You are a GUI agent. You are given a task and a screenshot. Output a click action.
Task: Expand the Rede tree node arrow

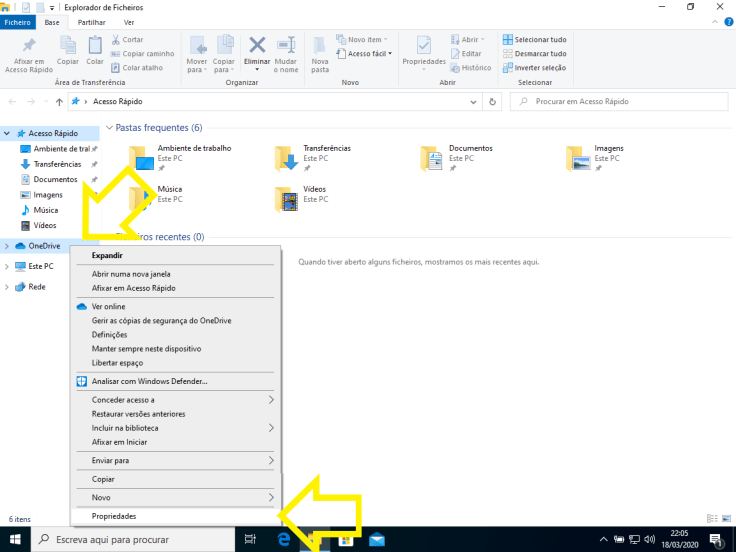[x=7, y=287]
